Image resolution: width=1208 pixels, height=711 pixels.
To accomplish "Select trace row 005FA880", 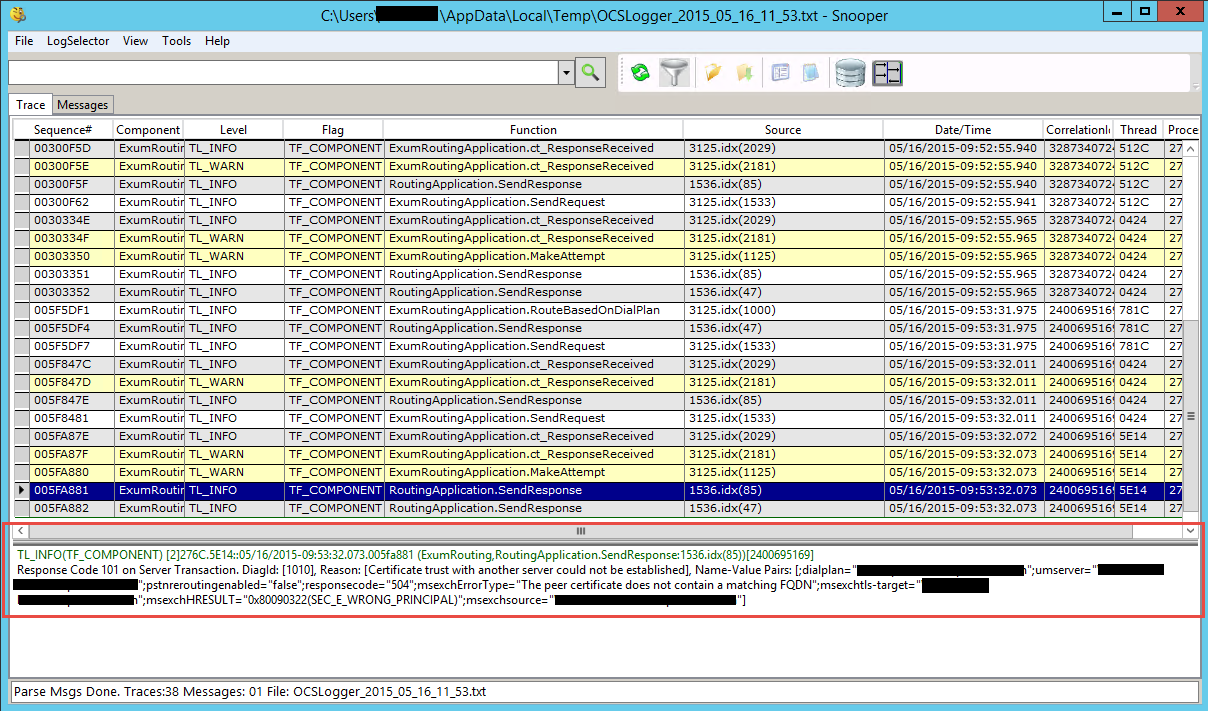I will (598, 472).
